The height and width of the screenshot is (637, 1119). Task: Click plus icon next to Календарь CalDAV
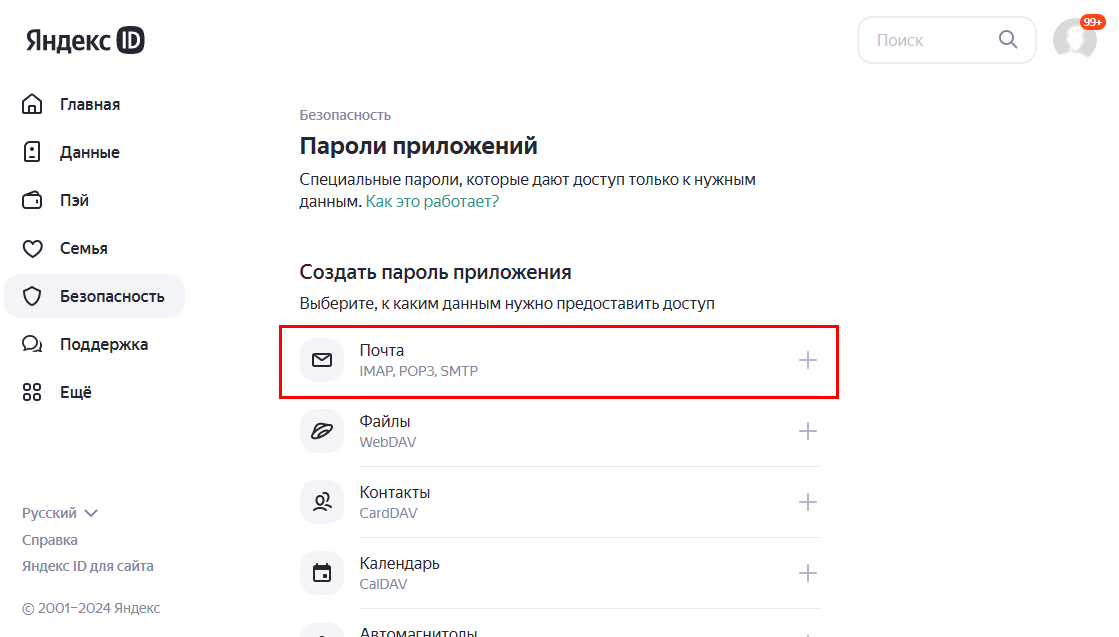point(808,573)
